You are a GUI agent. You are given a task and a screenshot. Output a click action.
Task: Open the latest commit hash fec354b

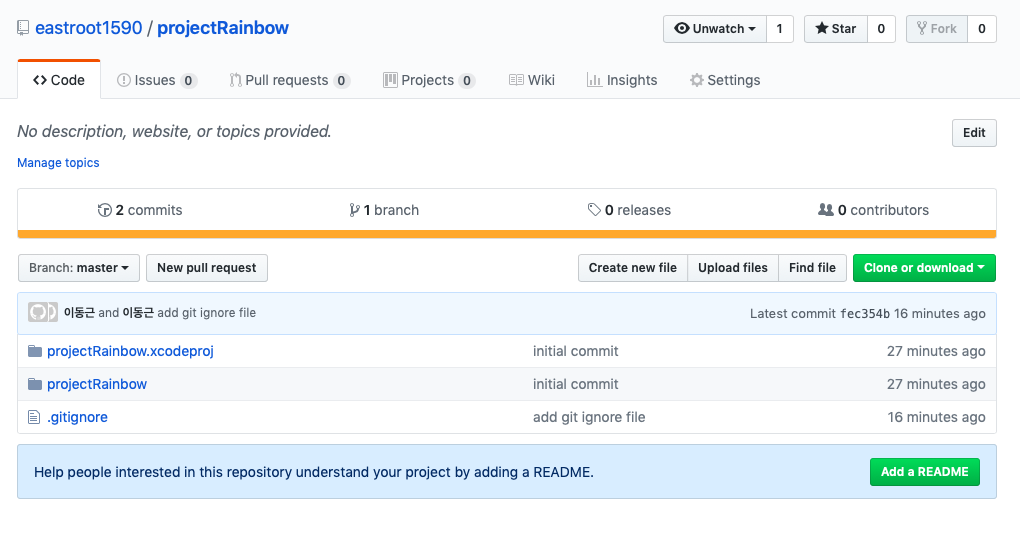click(x=865, y=314)
